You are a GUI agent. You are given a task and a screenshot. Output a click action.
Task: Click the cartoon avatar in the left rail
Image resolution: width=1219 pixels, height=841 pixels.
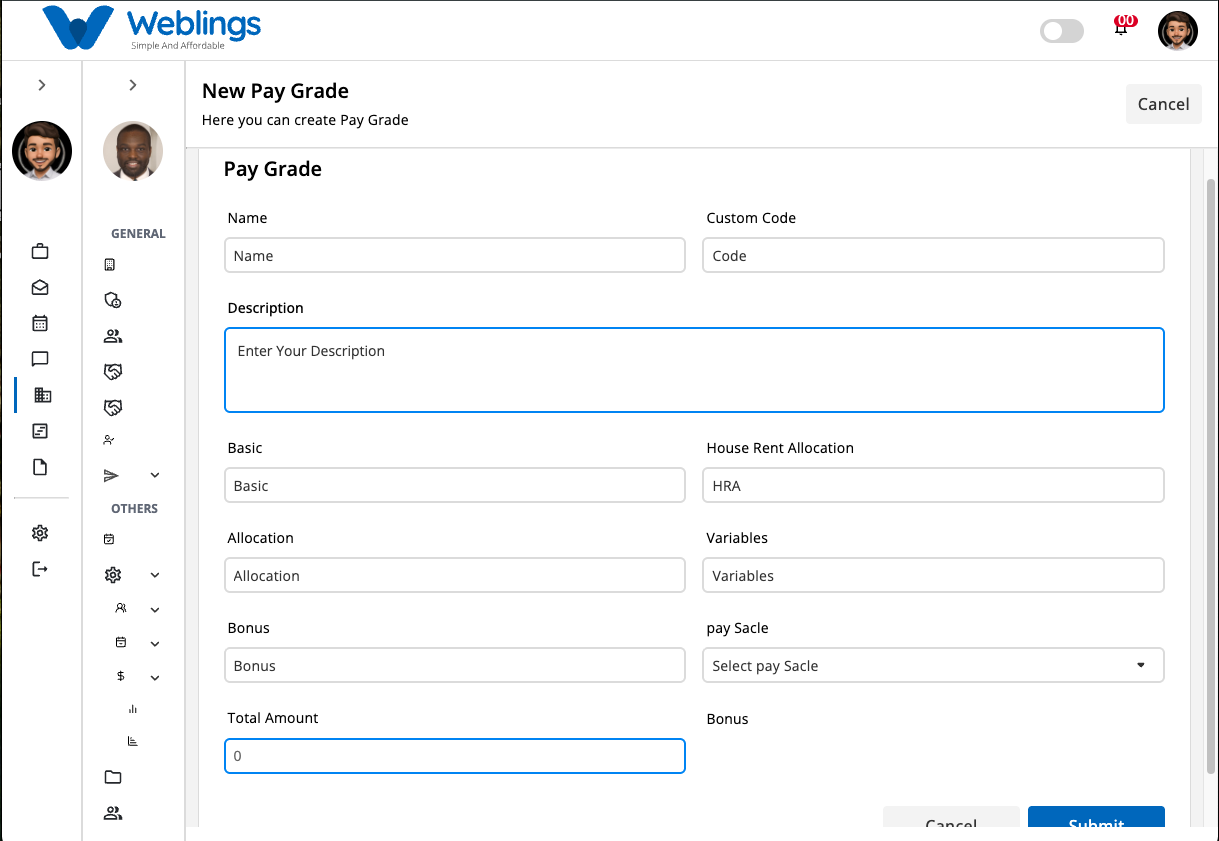pyautogui.click(x=42, y=151)
